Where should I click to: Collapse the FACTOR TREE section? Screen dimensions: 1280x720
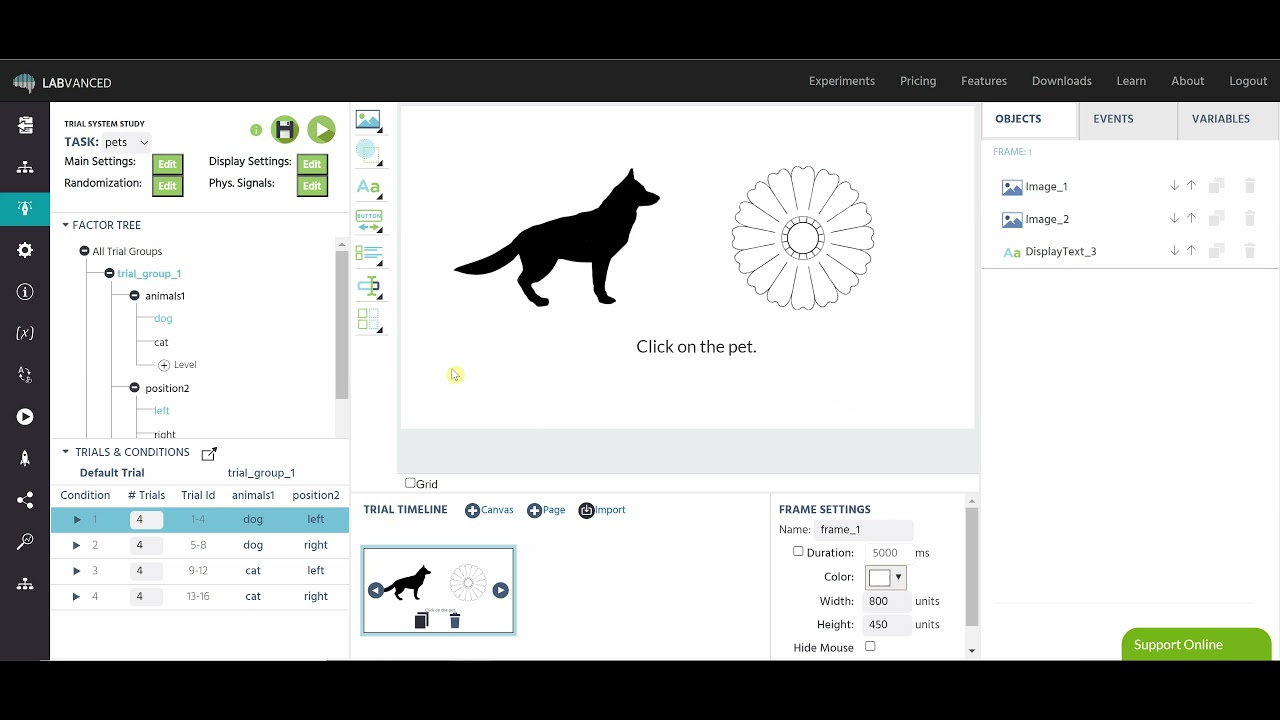click(66, 225)
